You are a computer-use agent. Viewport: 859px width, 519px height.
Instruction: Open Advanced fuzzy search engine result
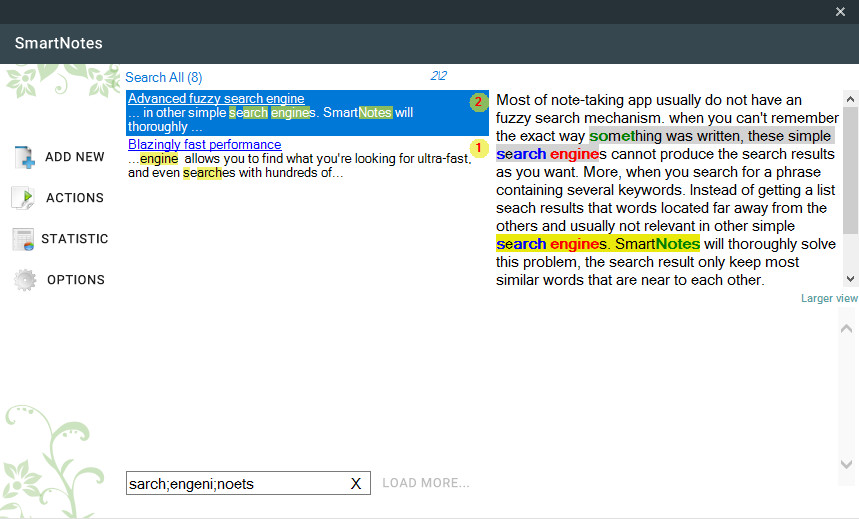point(216,99)
